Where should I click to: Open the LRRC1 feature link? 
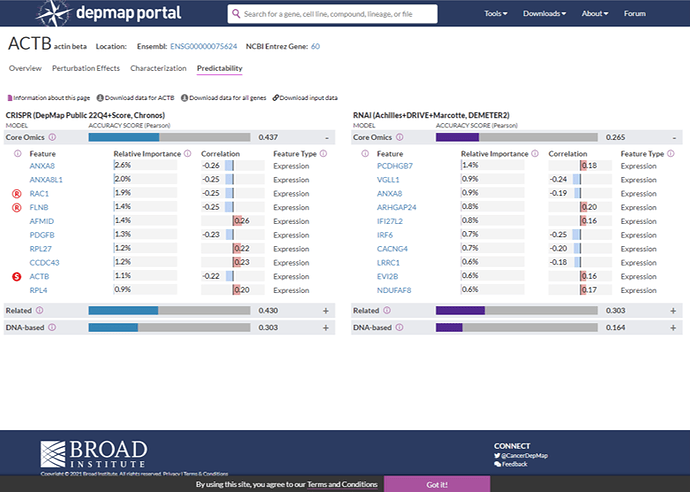pyautogui.click(x=388, y=263)
